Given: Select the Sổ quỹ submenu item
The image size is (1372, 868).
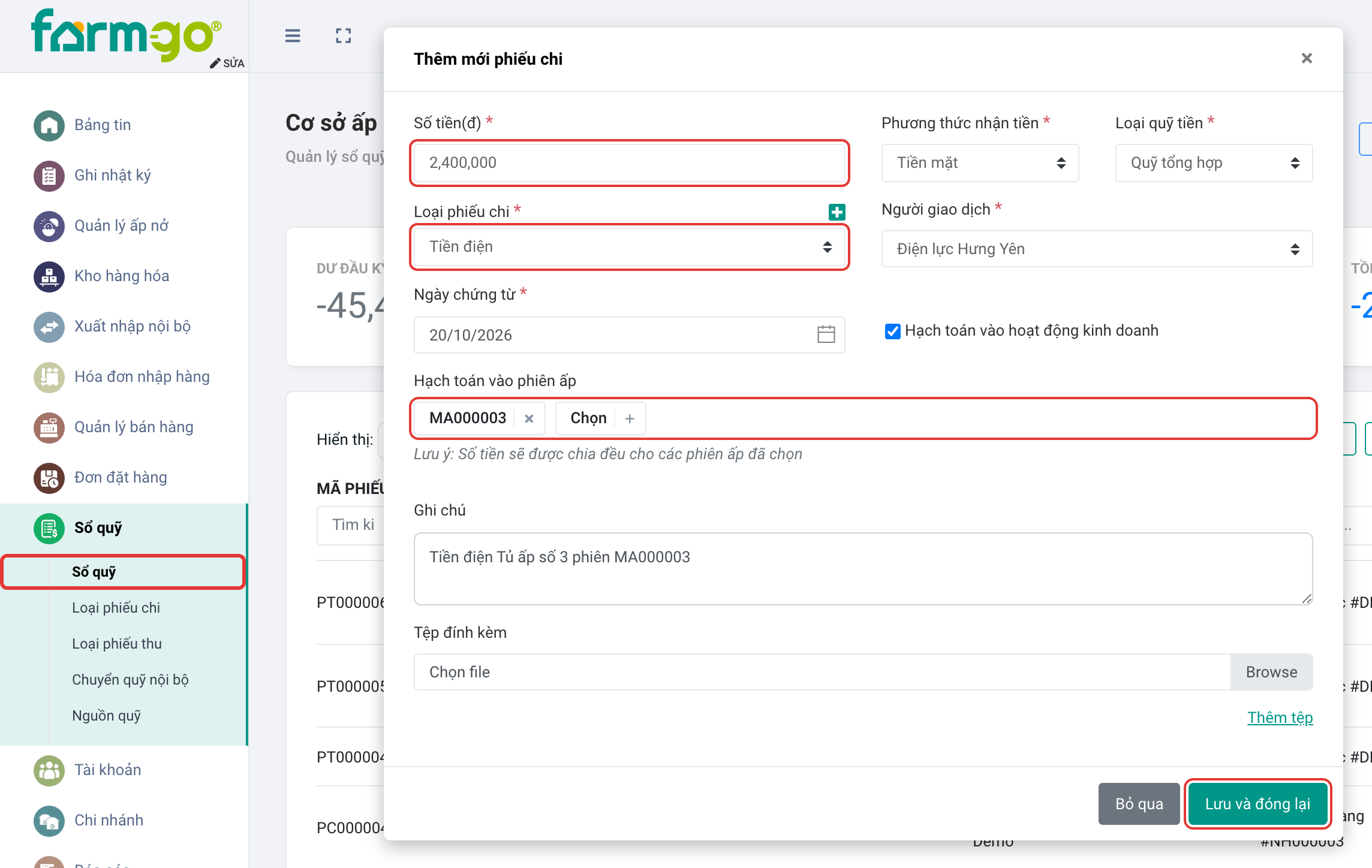Looking at the screenshot, I should point(124,572).
